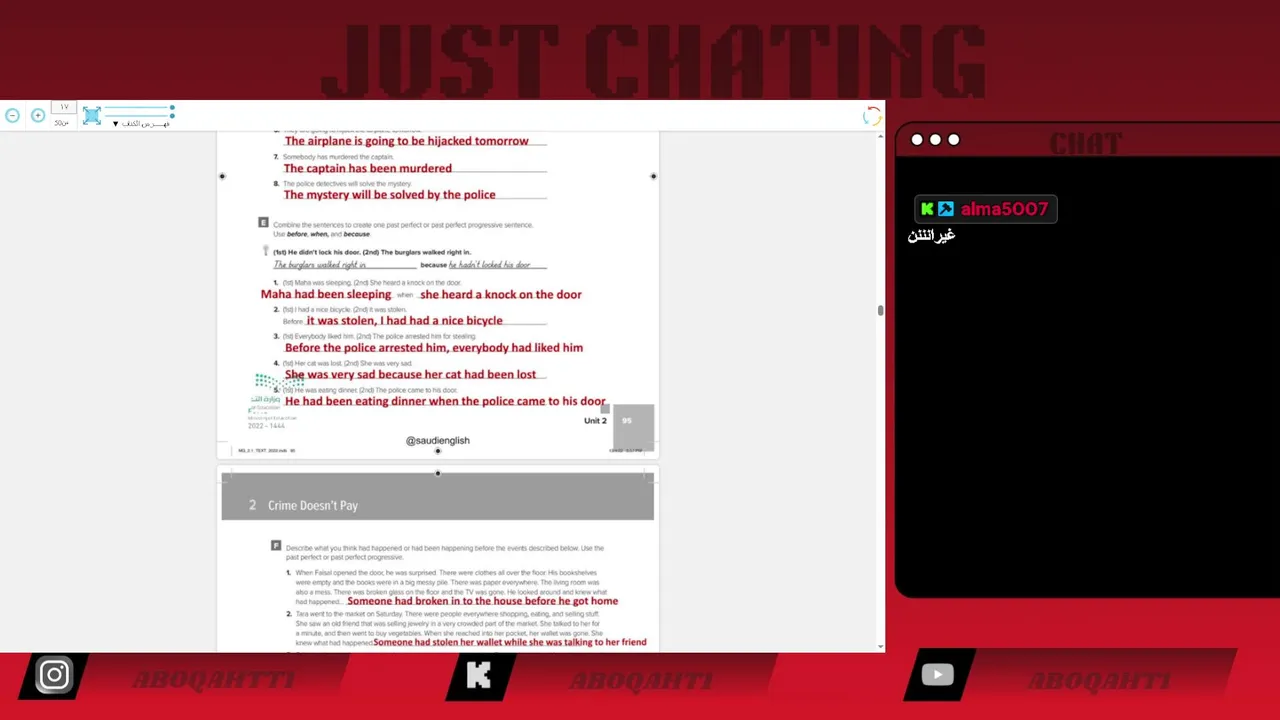Click the circular refresh arrows icon
Screen dimensions: 1280x720
(x=872, y=116)
